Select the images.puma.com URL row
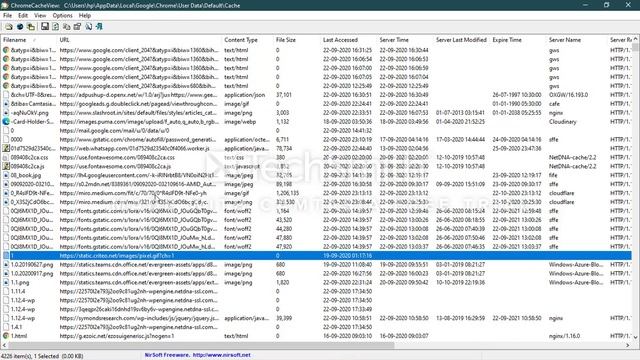The height and width of the screenshot is (360, 640). click(x=138, y=122)
